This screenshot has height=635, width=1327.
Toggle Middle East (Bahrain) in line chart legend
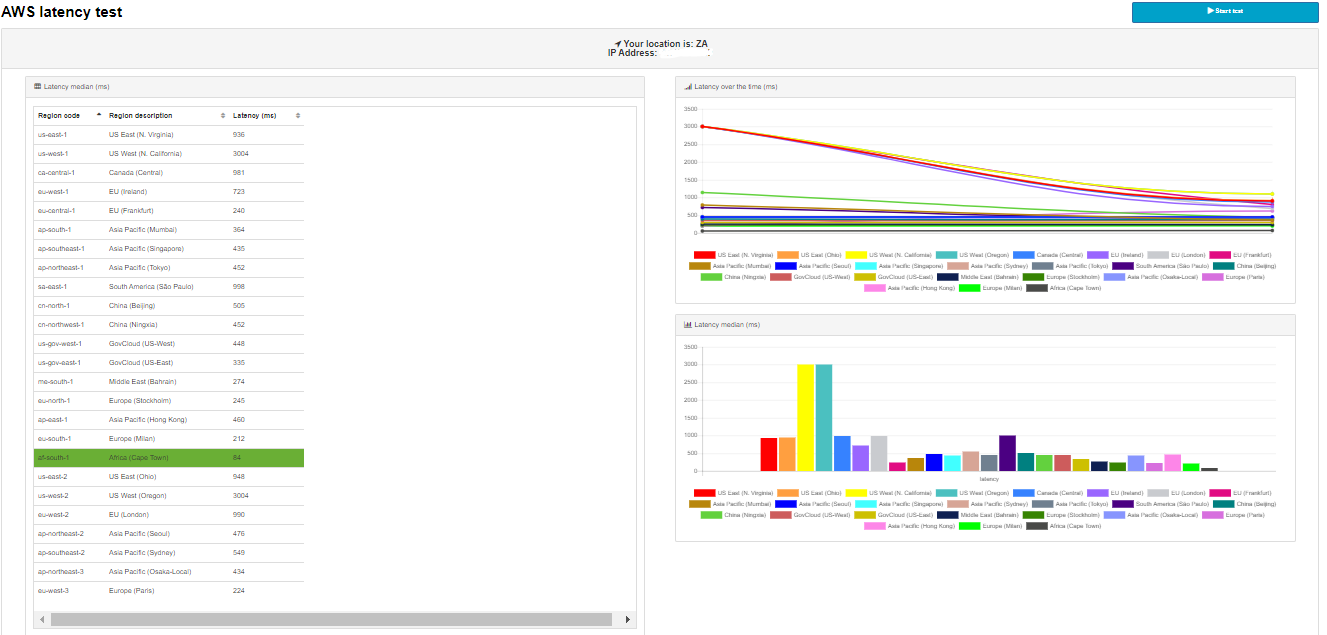978,277
